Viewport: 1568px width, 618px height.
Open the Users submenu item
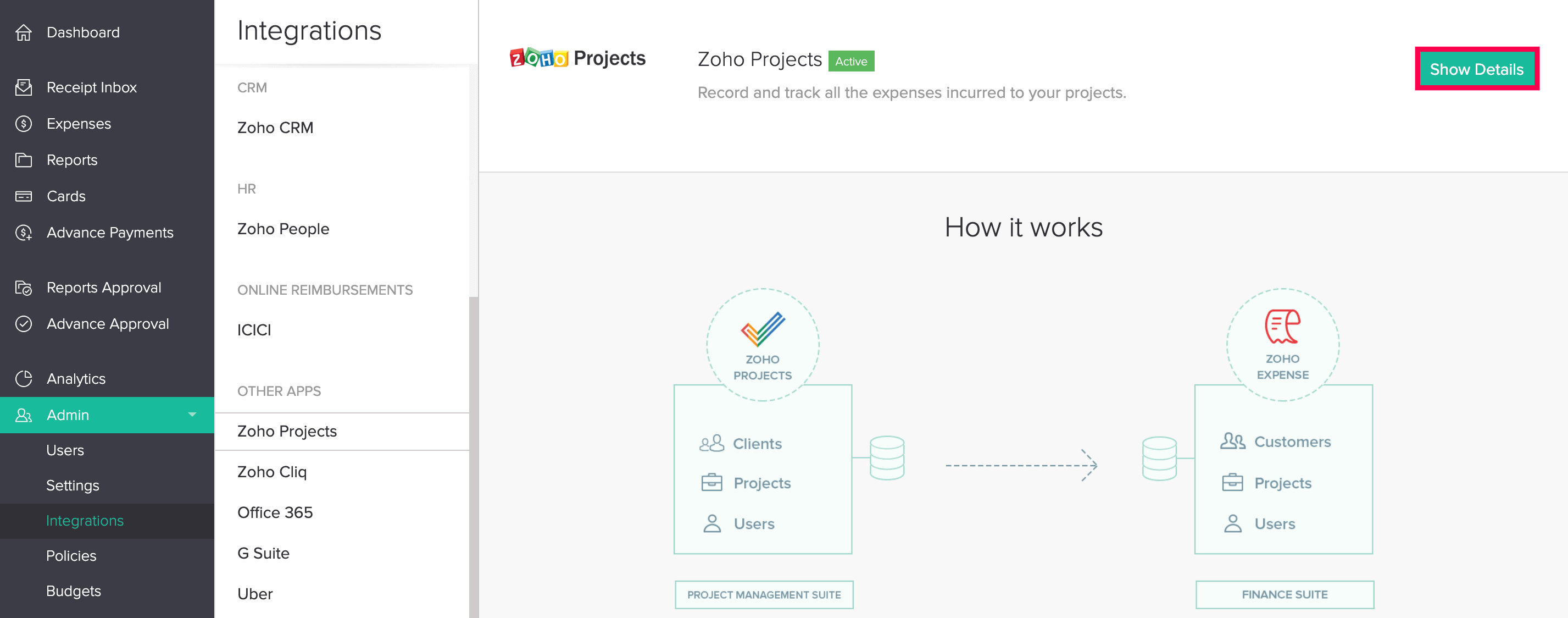pyautogui.click(x=65, y=450)
